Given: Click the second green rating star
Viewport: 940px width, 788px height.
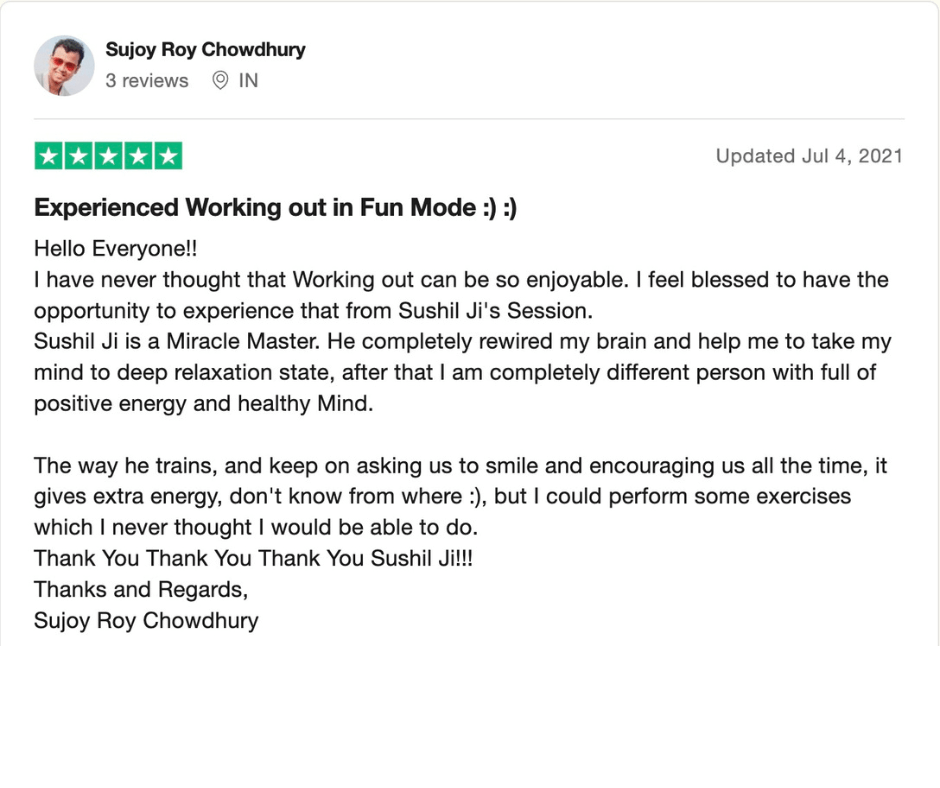Looking at the screenshot, I should coord(79,156).
